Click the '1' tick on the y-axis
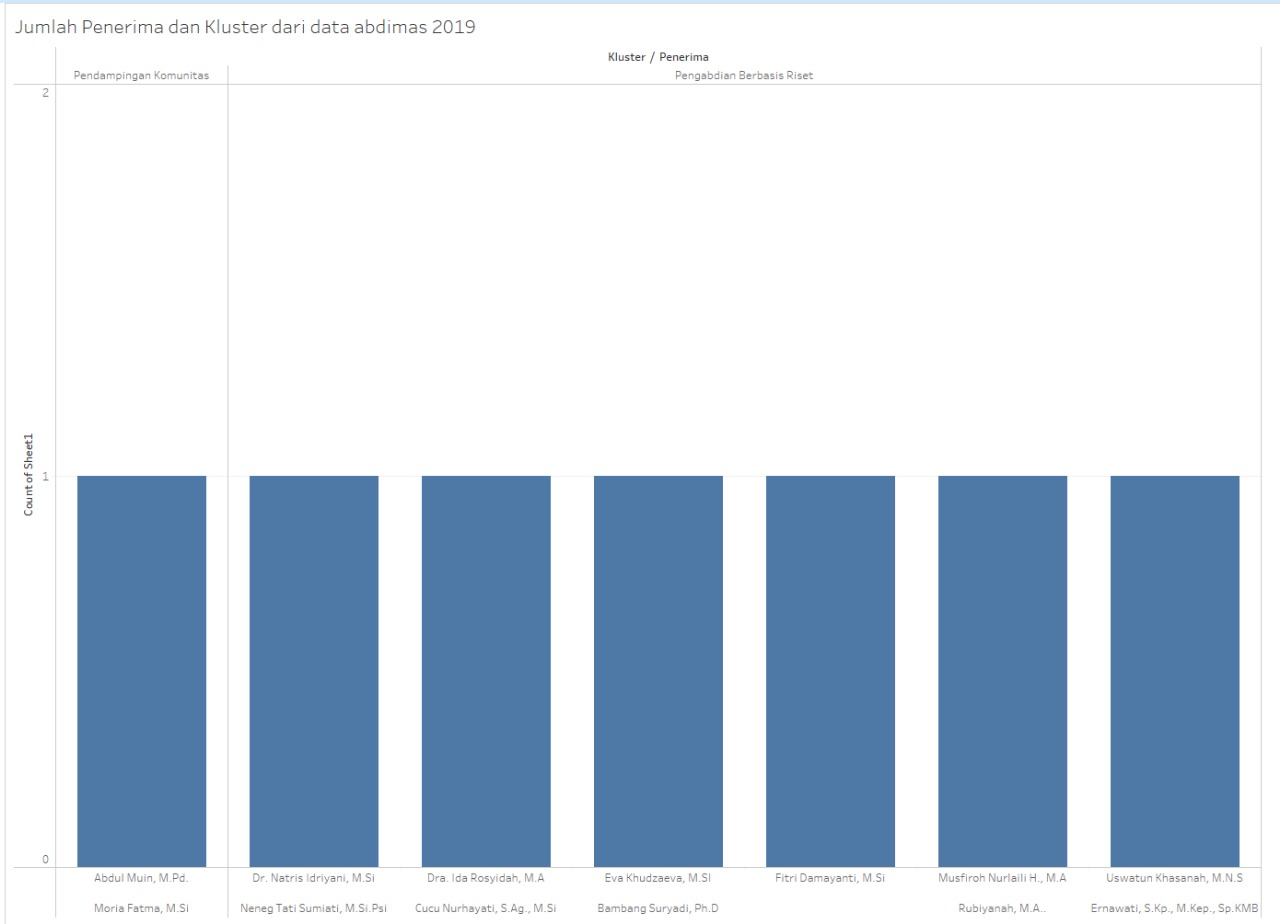This screenshot has height=924, width=1280. pyautogui.click(x=45, y=476)
